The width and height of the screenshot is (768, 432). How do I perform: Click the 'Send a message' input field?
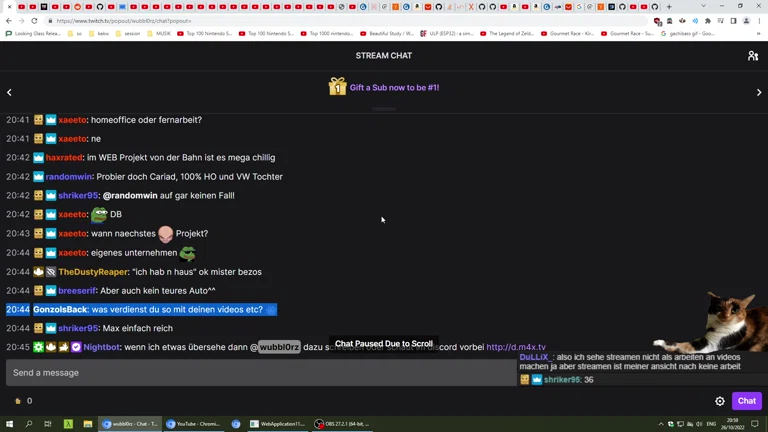260,373
